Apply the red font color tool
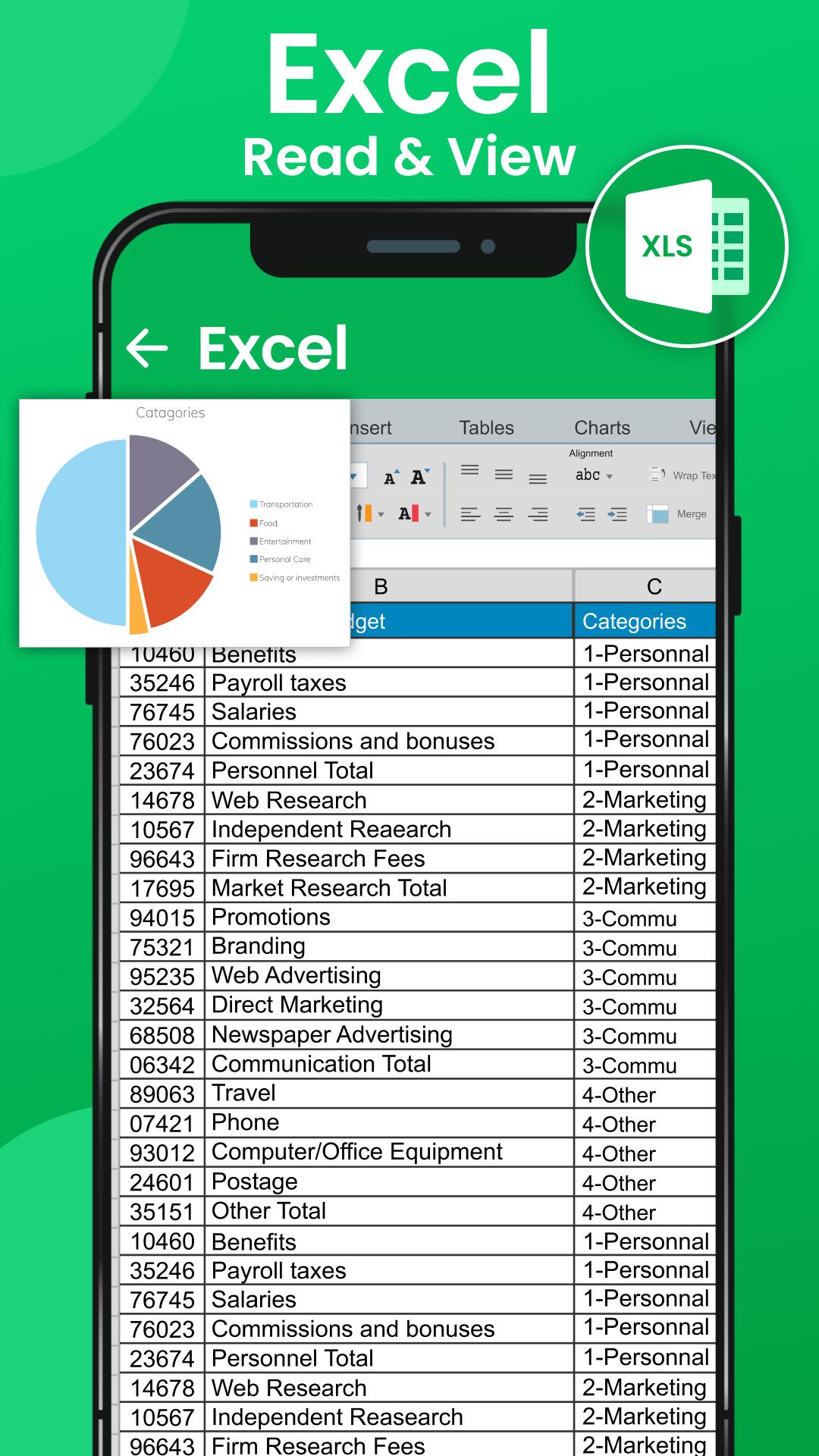The image size is (819, 1456). (x=408, y=513)
